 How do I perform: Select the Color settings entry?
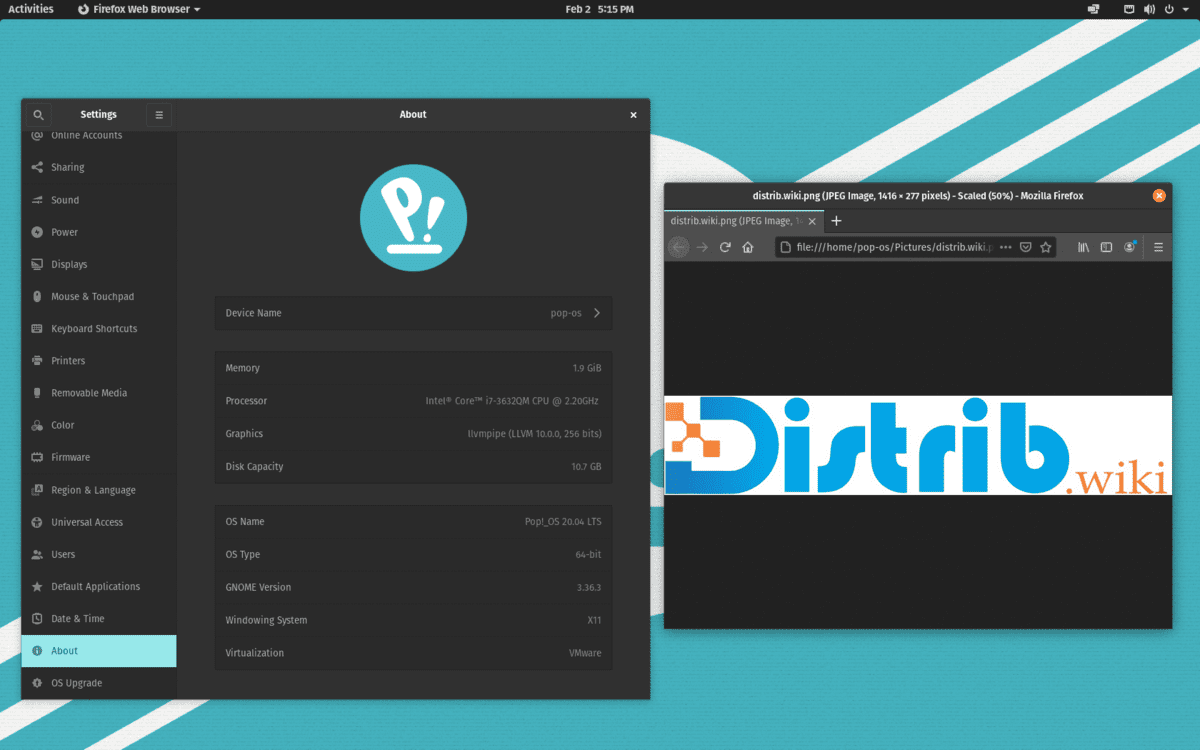point(99,425)
